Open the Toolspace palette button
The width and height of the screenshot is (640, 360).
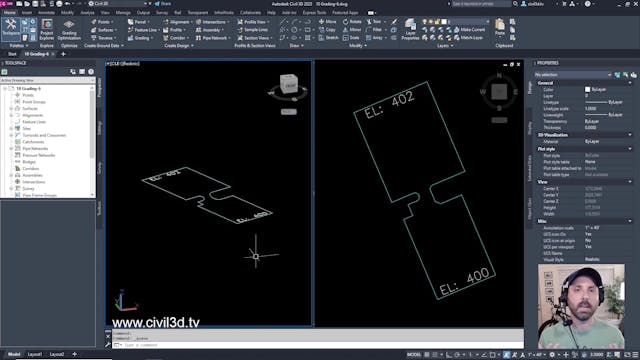coord(11,29)
